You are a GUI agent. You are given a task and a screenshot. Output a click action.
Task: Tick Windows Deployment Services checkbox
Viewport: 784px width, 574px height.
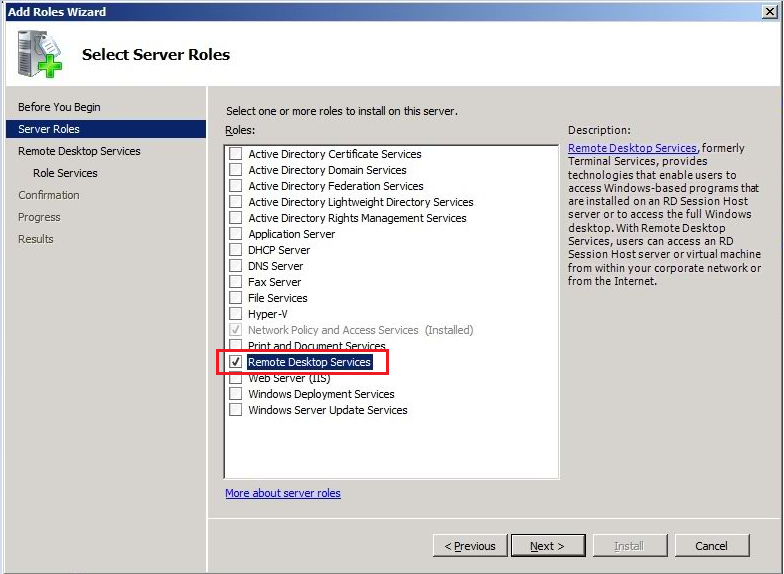tap(236, 394)
